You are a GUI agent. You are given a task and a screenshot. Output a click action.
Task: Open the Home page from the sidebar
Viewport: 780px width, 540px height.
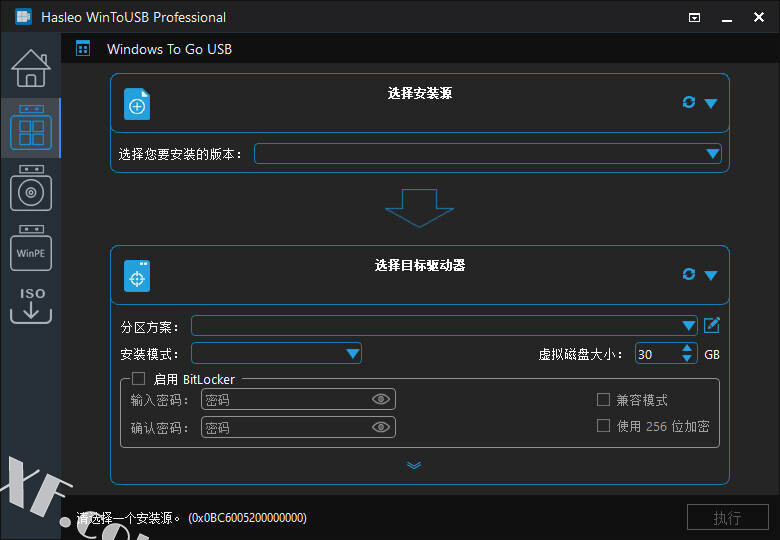click(x=30, y=68)
